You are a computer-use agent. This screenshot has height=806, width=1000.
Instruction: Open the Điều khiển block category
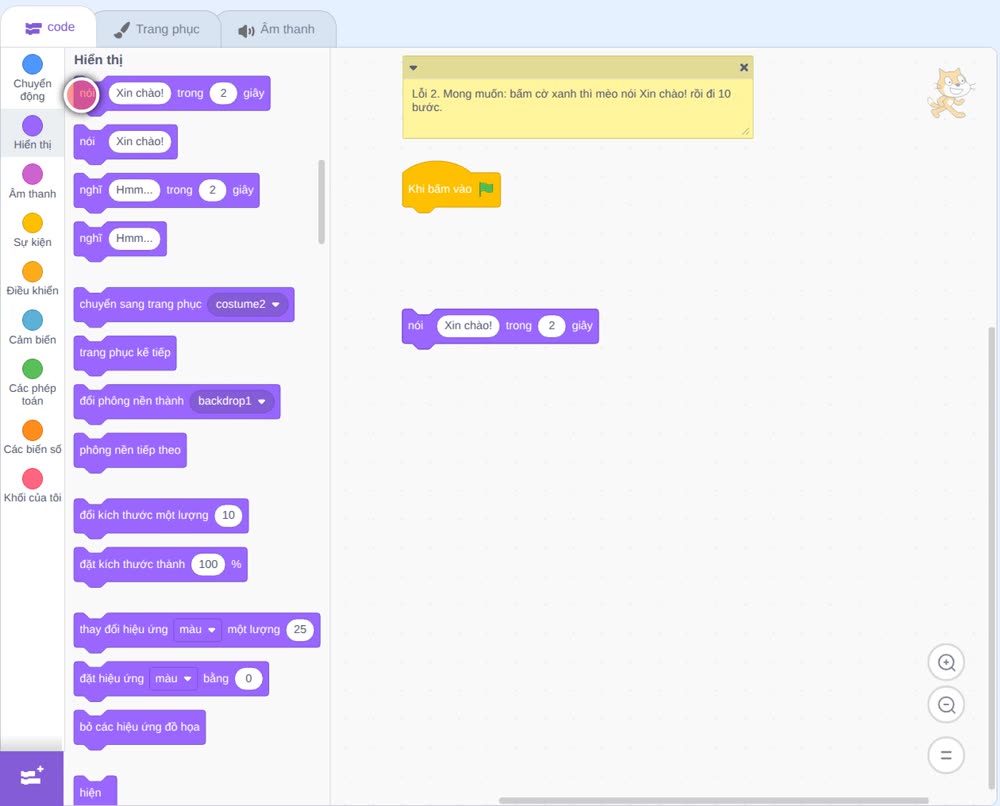point(33,279)
